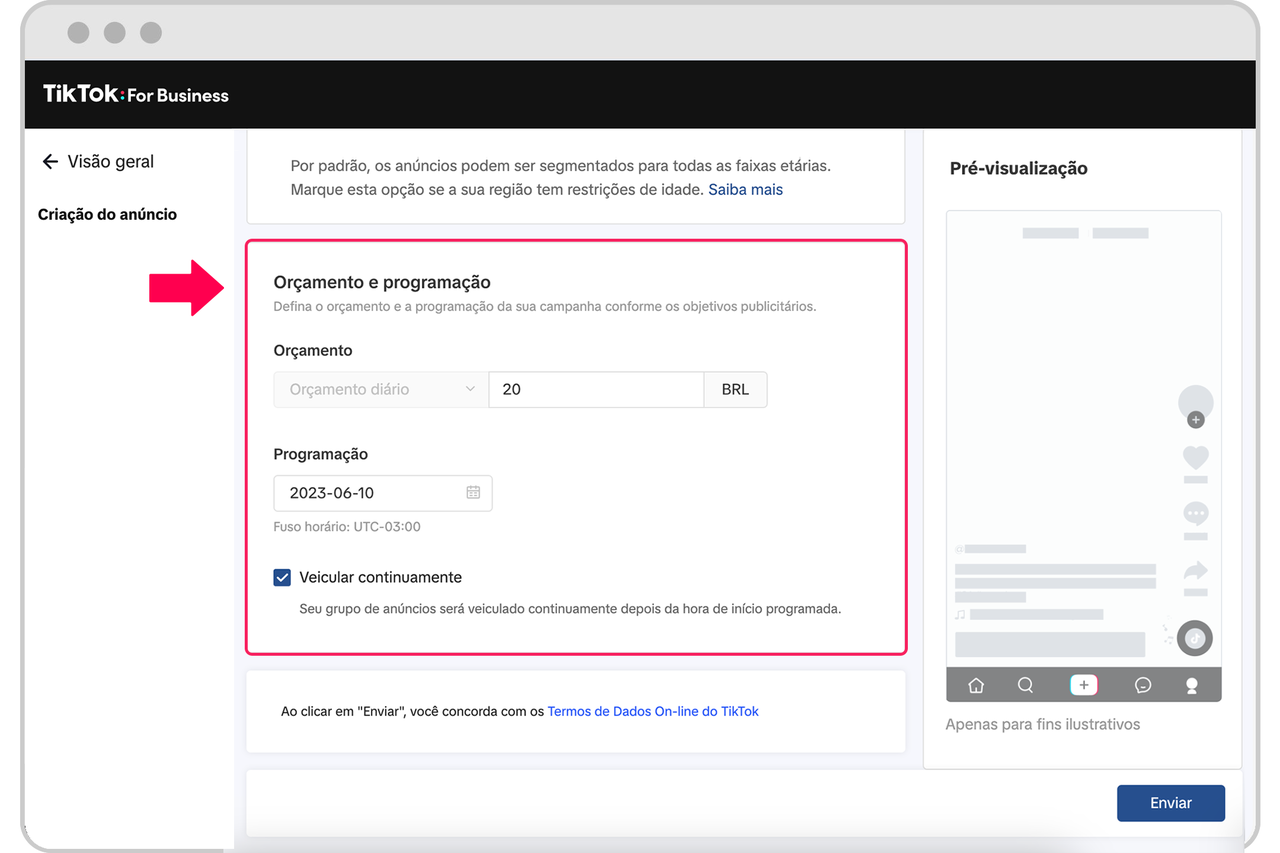Viewport: 1280px width, 853px height.
Task: Select the home icon in preview navbar
Action: pyautogui.click(x=976, y=685)
